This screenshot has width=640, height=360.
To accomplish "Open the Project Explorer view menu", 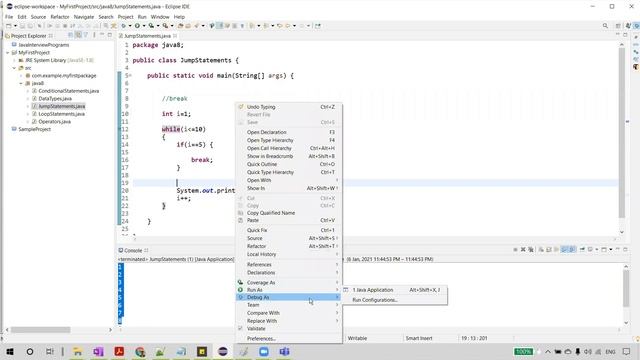I will pos(94,35).
